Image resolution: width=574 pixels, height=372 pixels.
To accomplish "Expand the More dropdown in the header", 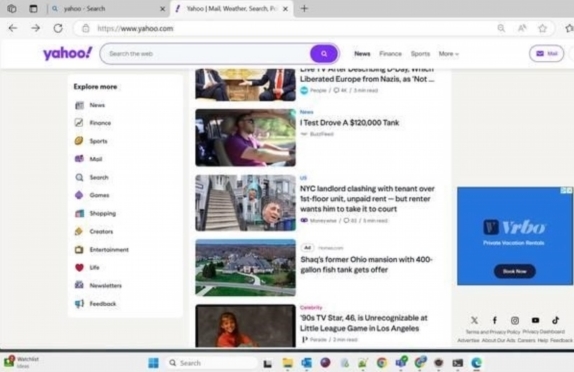I will [x=448, y=54].
